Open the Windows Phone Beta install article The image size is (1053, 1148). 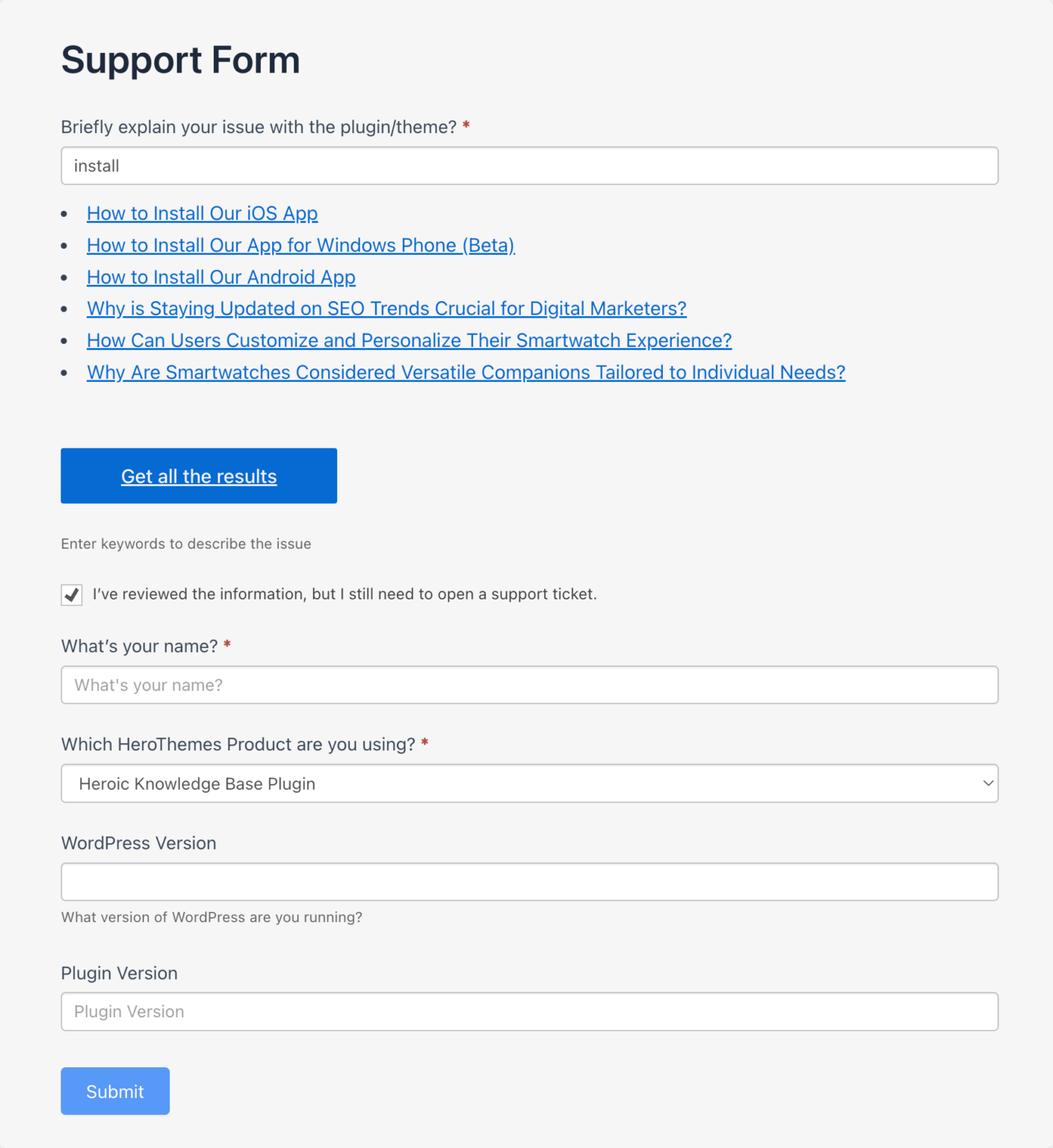pyautogui.click(x=300, y=245)
